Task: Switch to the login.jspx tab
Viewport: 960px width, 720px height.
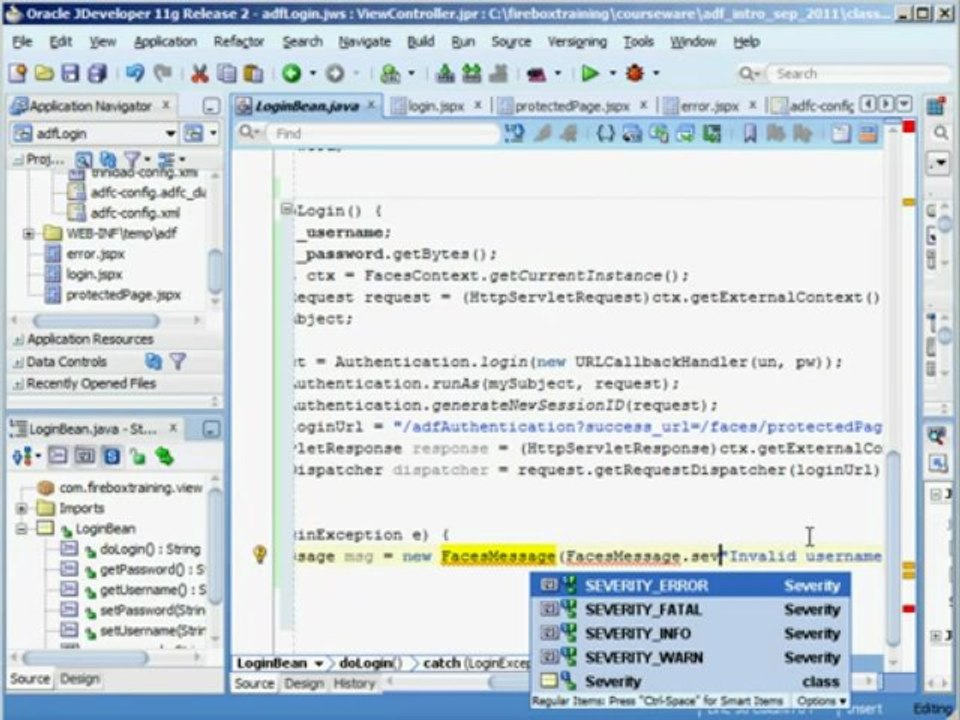Action: pyautogui.click(x=437, y=107)
